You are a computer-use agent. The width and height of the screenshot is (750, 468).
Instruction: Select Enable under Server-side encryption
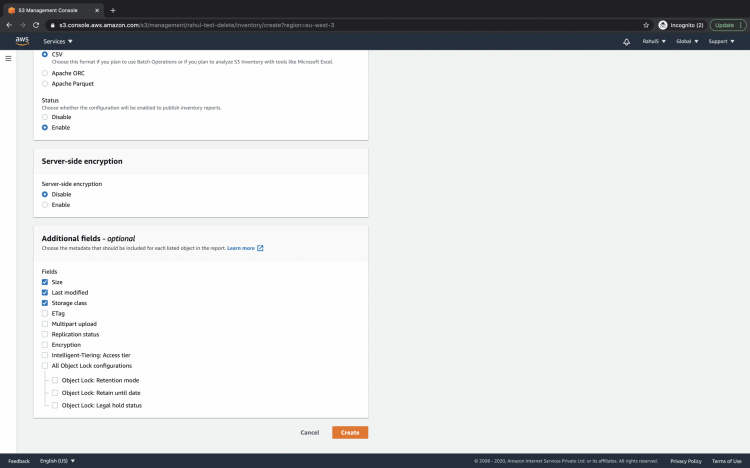44,205
